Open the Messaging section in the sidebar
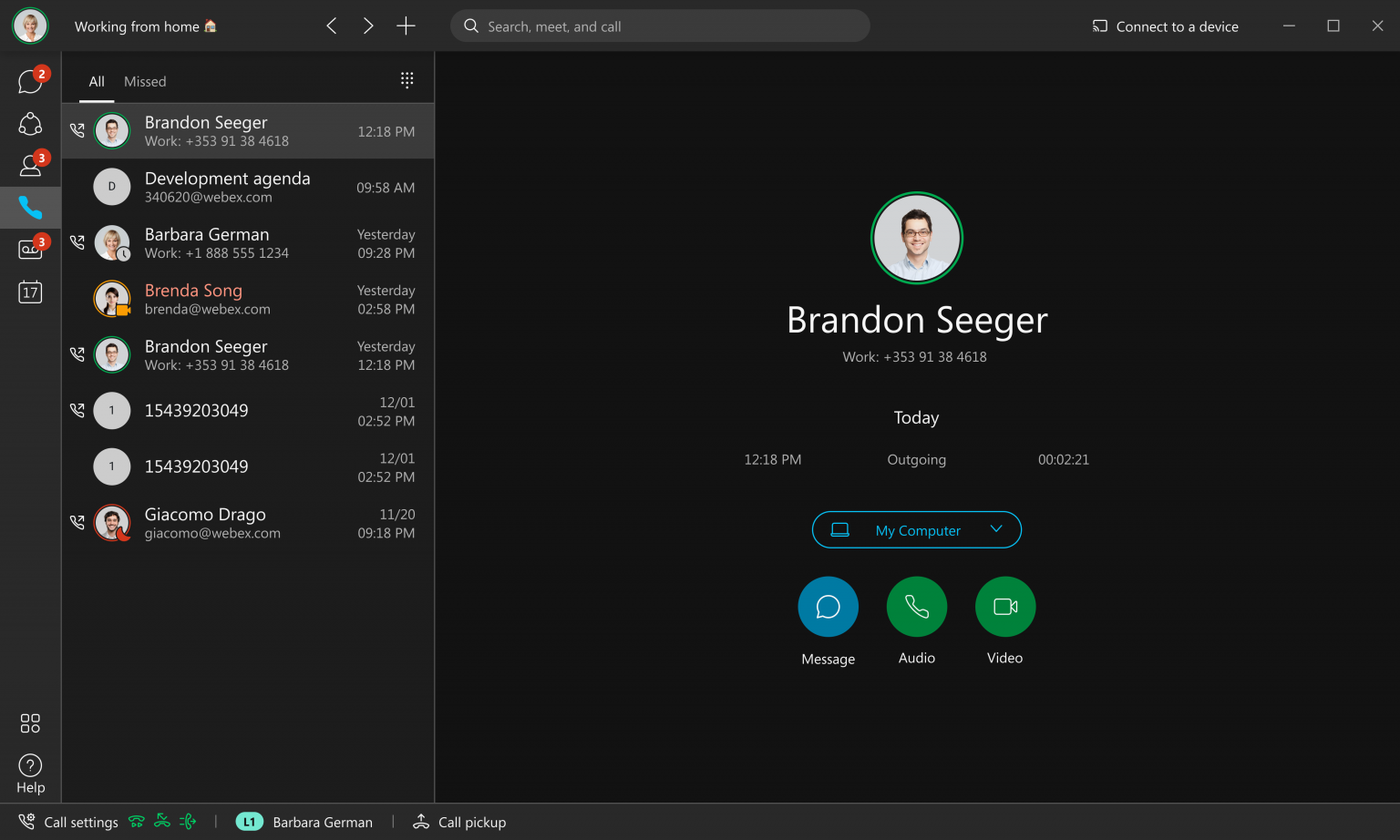The image size is (1400, 840). click(30, 81)
